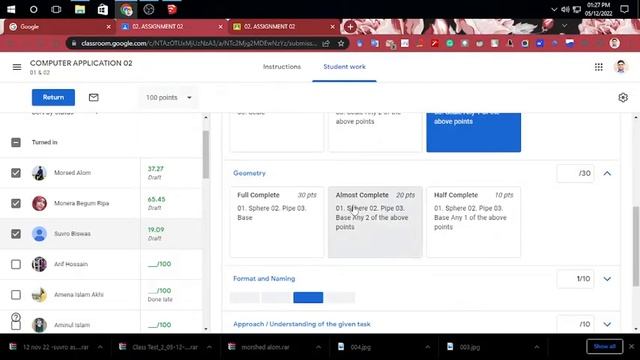This screenshot has width=640, height=360.
Task: Click Arif Hossain's grade field /100
Action: (x=159, y=264)
